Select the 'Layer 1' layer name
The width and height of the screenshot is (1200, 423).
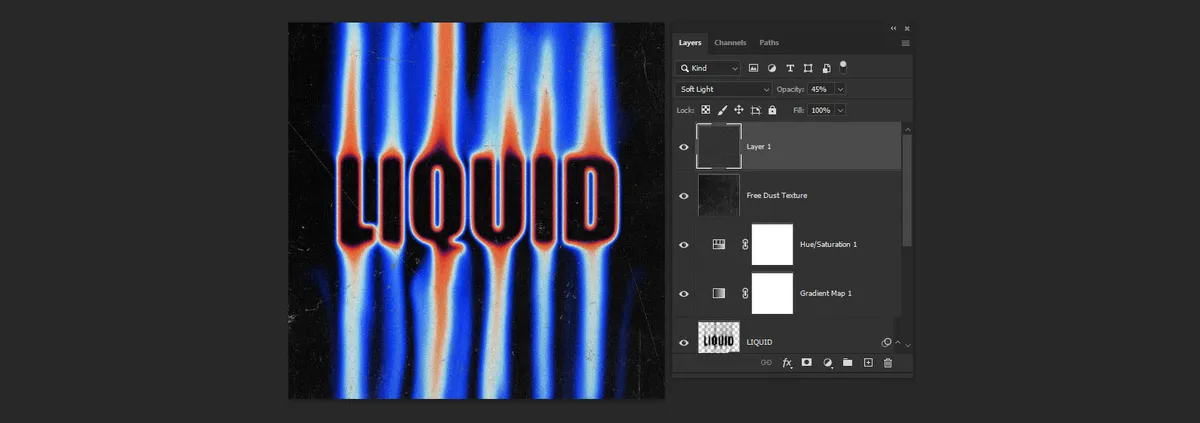[759, 146]
